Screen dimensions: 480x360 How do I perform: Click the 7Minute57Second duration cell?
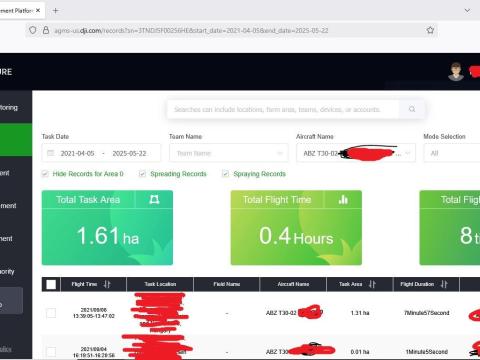(427, 313)
